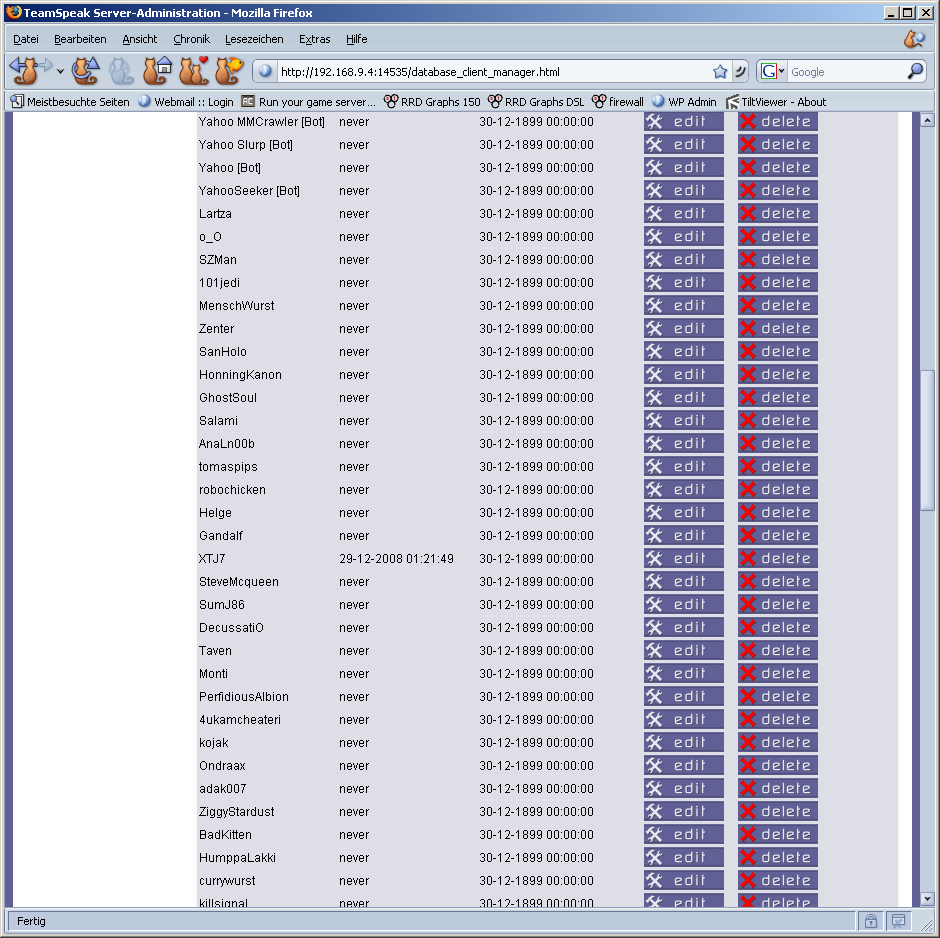Screen dimensions: 940x938
Task: Delete the 101jedi client entry
Action: pos(778,282)
